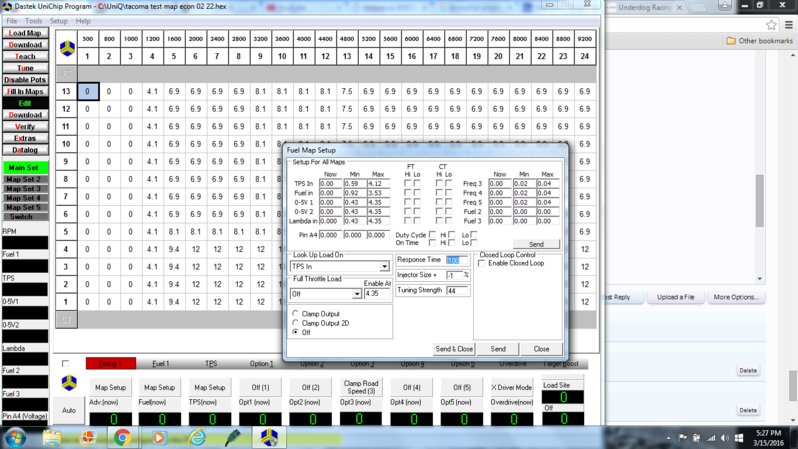
Task: Click the UniChip logo above the Auto button
Action: coord(69,382)
